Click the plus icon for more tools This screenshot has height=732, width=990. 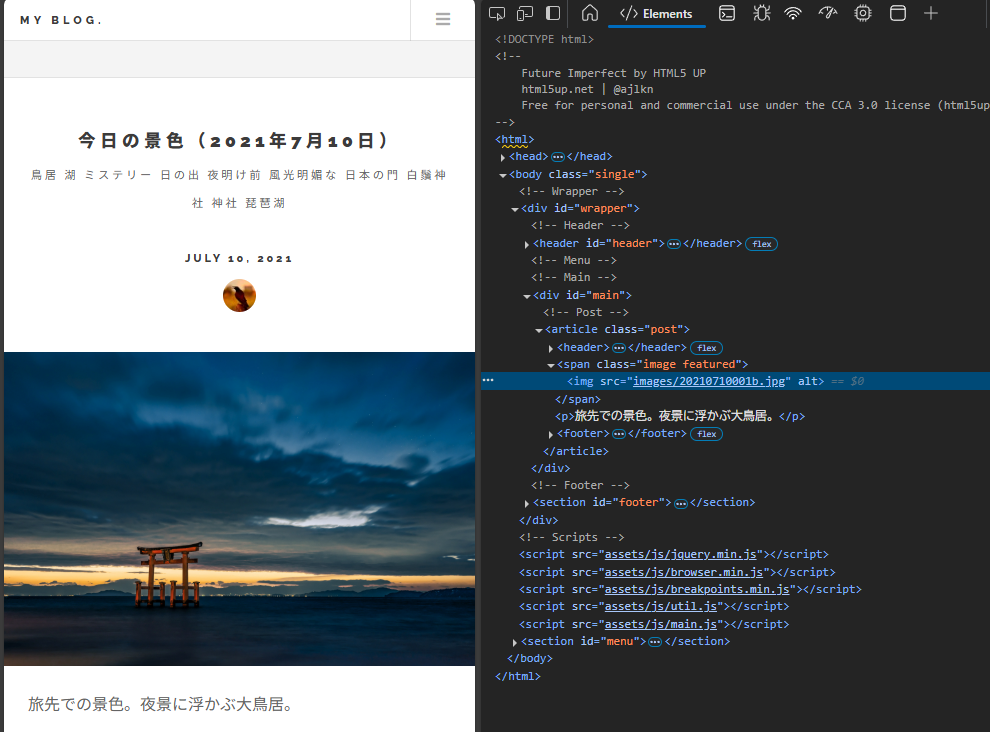click(931, 13)
